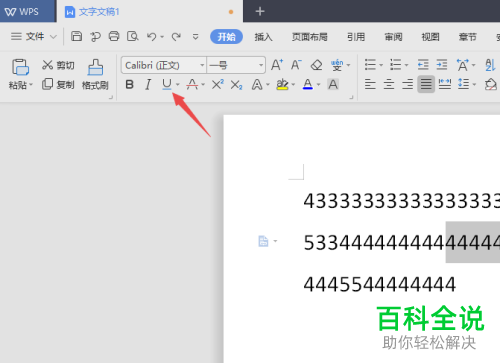
Task: Click the first line starting with 4333
Action: point(402,201)
